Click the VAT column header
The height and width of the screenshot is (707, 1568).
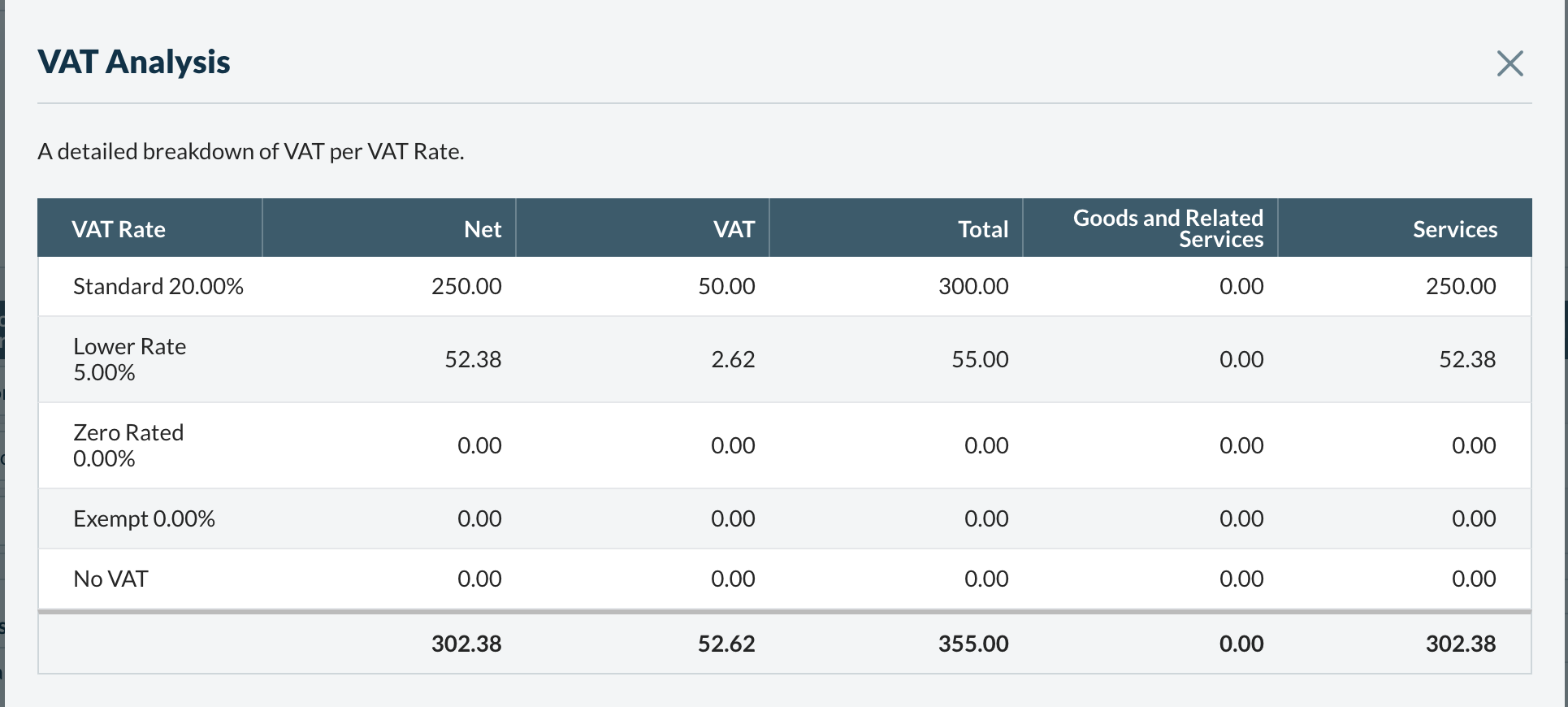(x=734, y=229)
